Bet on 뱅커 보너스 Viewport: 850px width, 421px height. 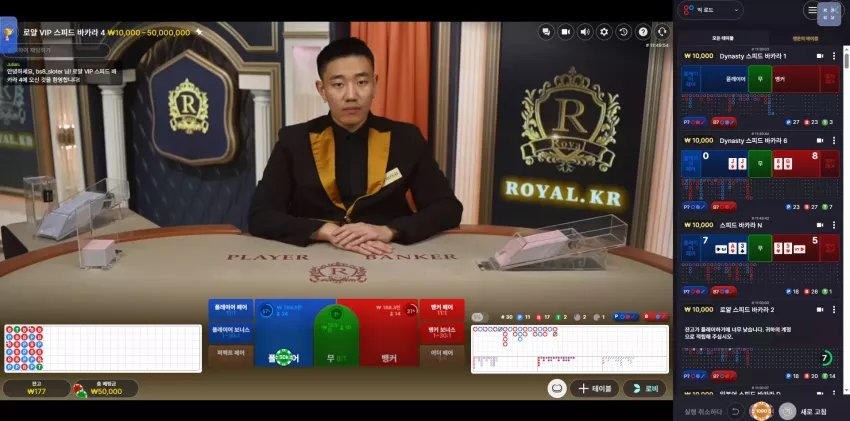[x=442, y=333]
